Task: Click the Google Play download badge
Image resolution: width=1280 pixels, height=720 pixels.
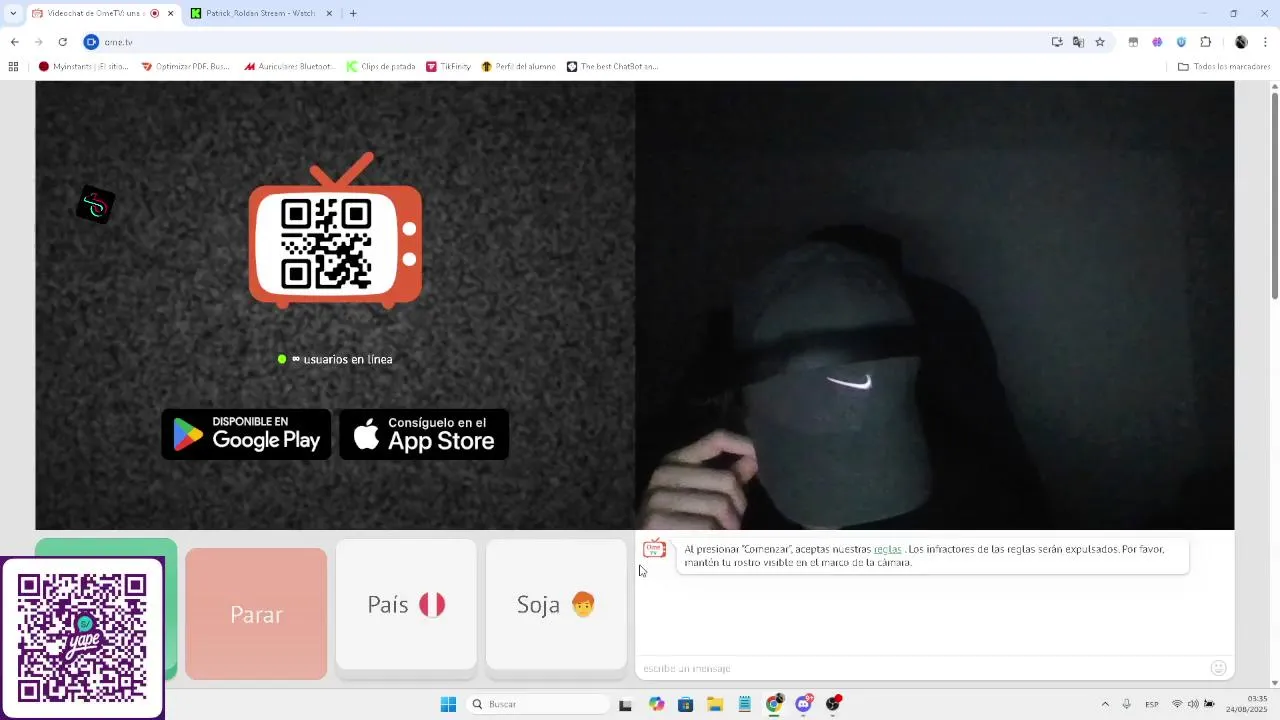Action: (246, 434)
